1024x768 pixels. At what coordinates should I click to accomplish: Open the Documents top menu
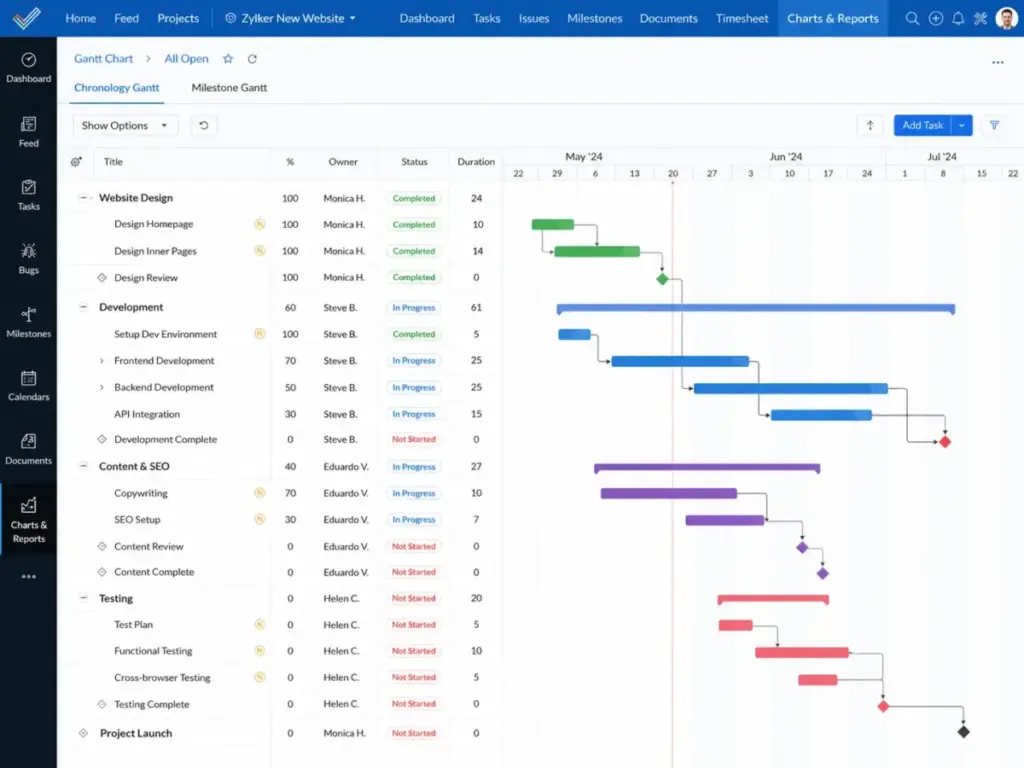click(x=668, y=18)
